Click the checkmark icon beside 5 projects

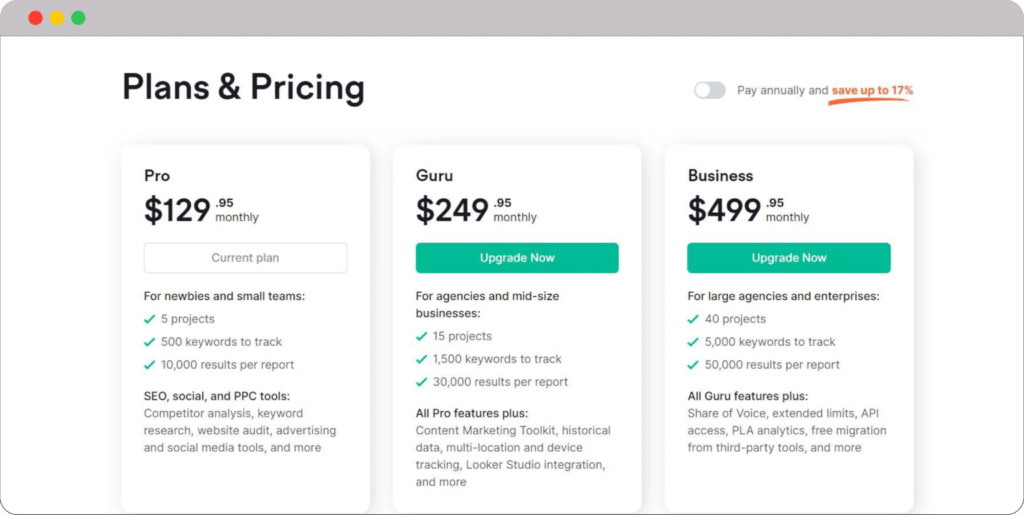(150, 319)
